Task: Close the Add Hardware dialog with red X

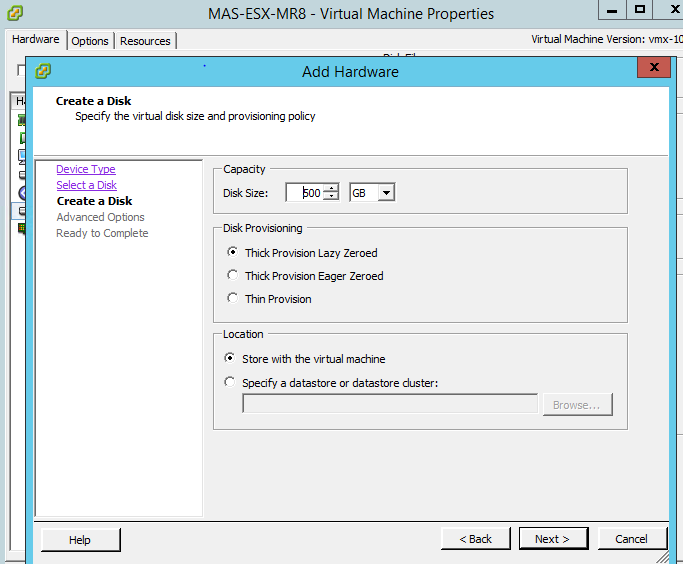Action: point(653,67)
